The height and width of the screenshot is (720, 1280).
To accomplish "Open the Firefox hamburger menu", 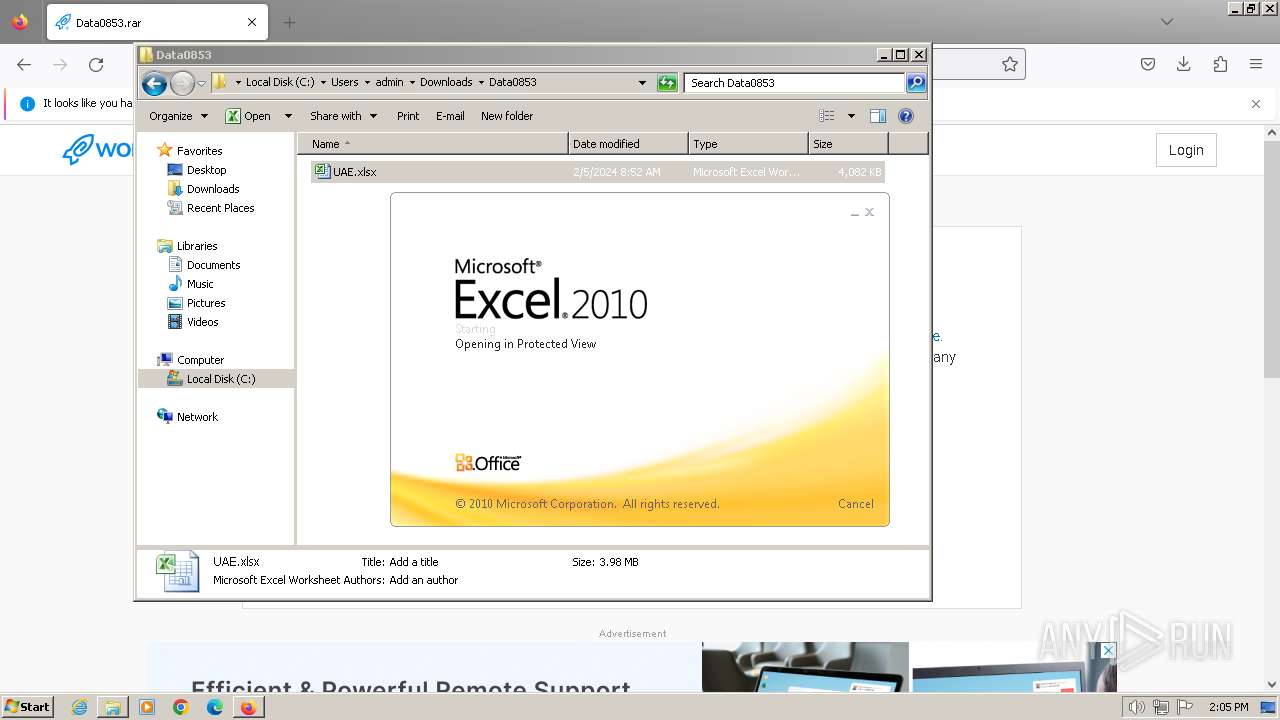I will coord(1256,64).
